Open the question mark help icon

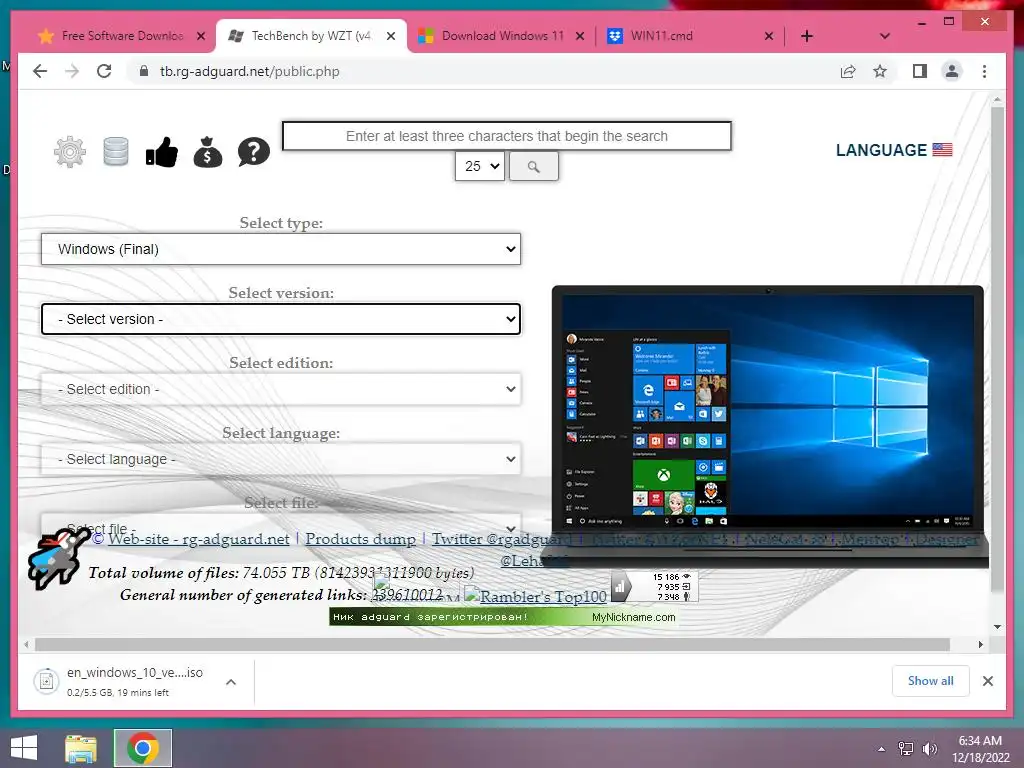click(x=254, y=152)
